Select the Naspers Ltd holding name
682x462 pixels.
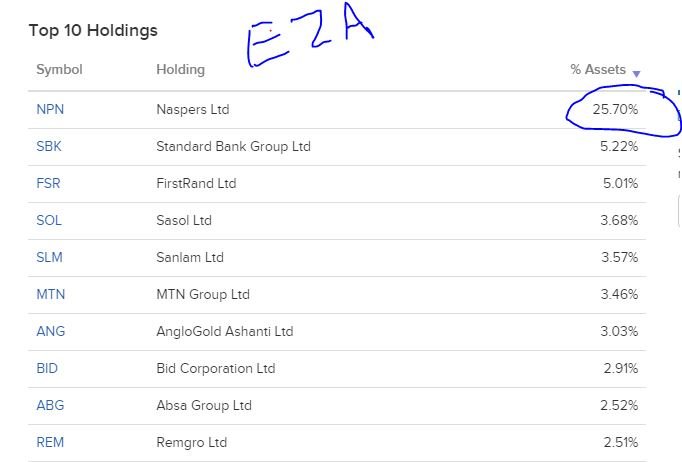pyautogui.click(x=193, y=109)
